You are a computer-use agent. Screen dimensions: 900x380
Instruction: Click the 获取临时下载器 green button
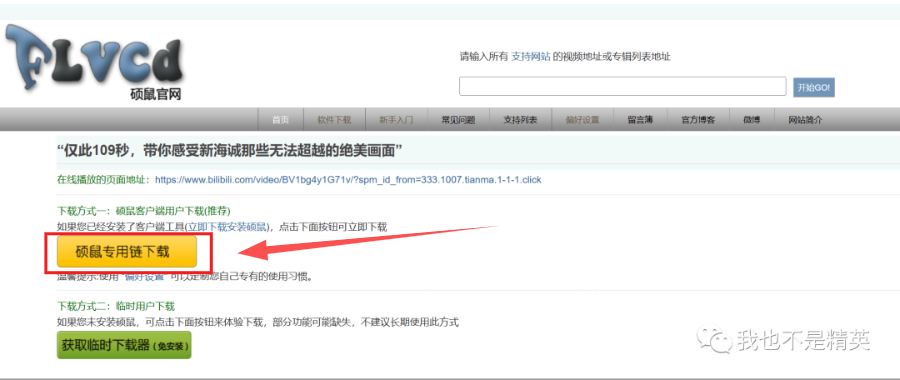point(124,345)
